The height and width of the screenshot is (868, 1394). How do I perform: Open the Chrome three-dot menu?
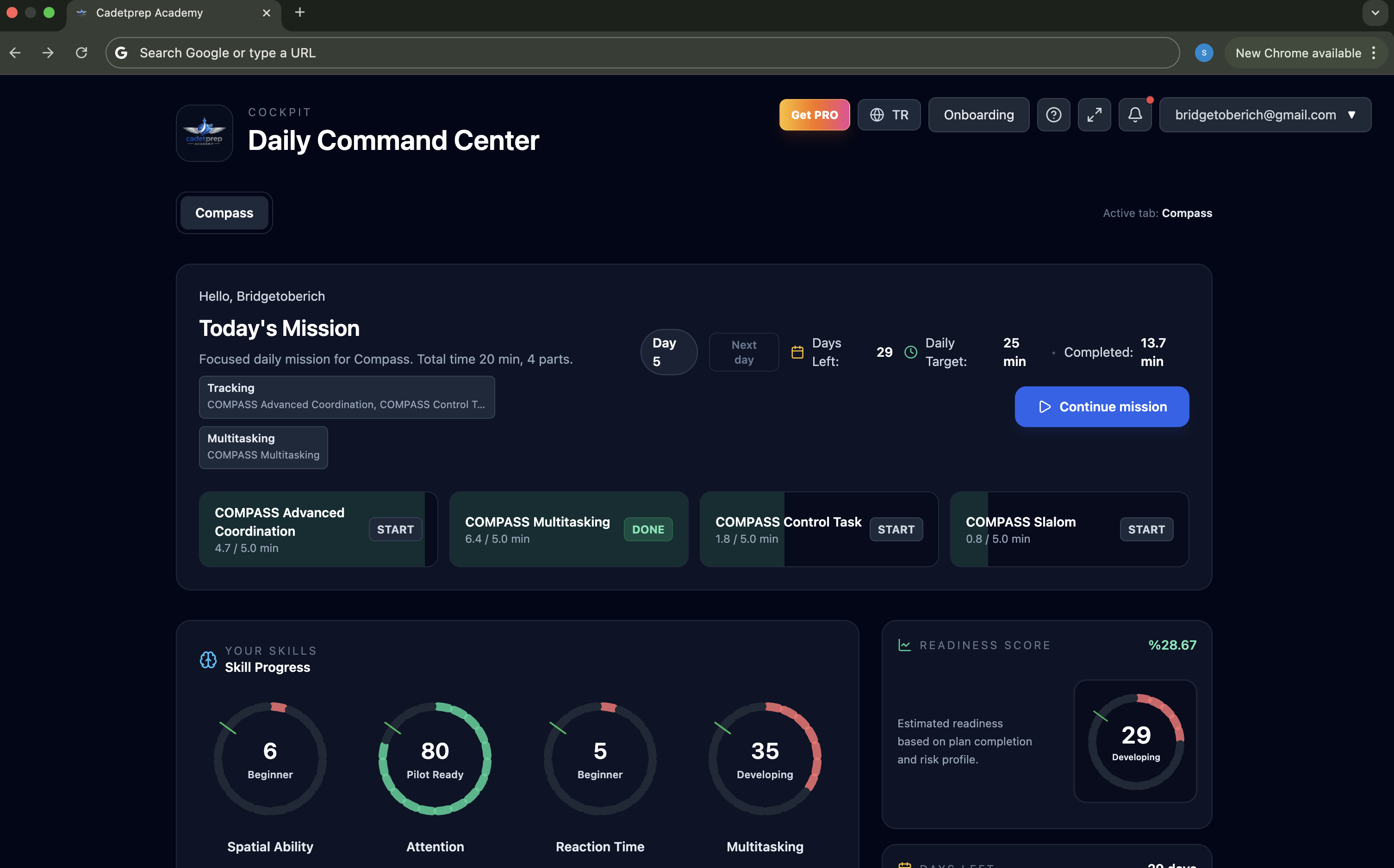tap(1373, 53)
